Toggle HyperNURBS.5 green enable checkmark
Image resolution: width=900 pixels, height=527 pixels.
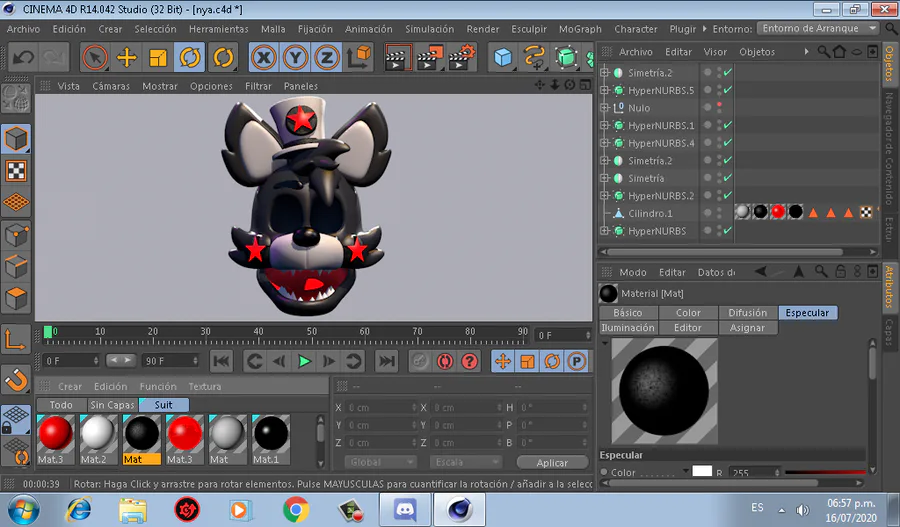point(728,90)
